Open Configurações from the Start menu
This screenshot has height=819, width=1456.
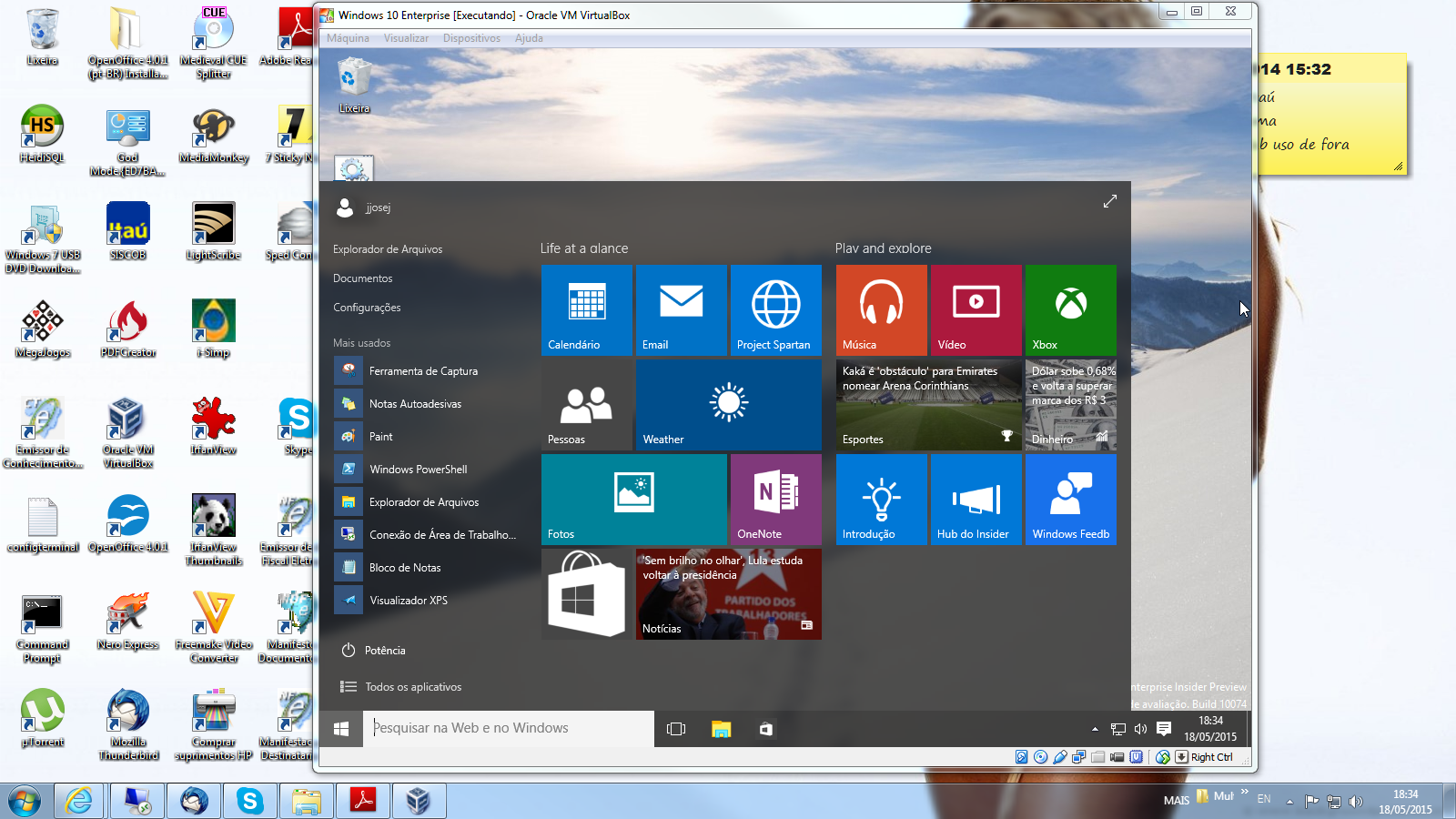click(367, 308)
